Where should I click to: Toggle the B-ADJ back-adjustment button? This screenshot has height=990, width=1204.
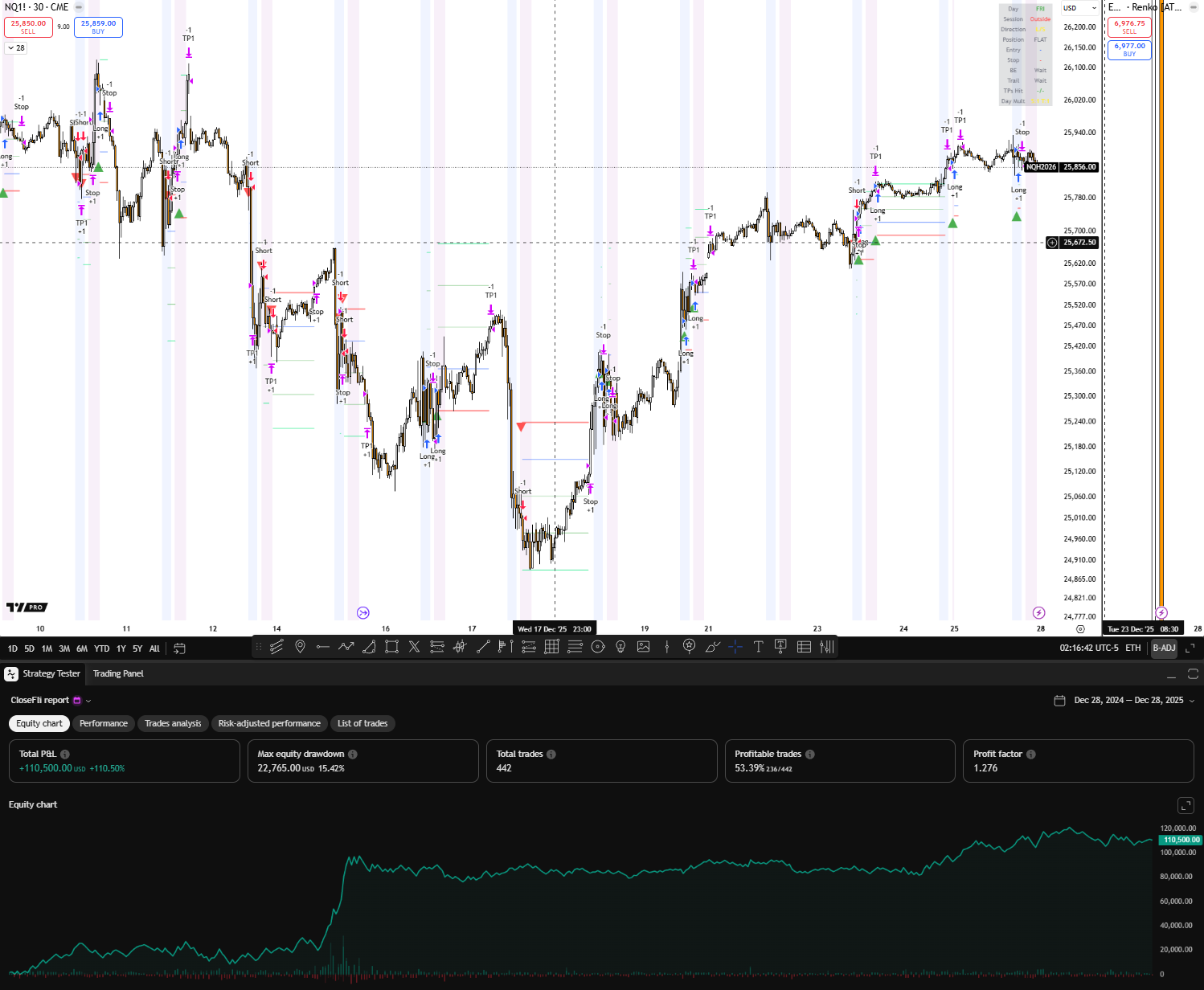[1164, 648]
